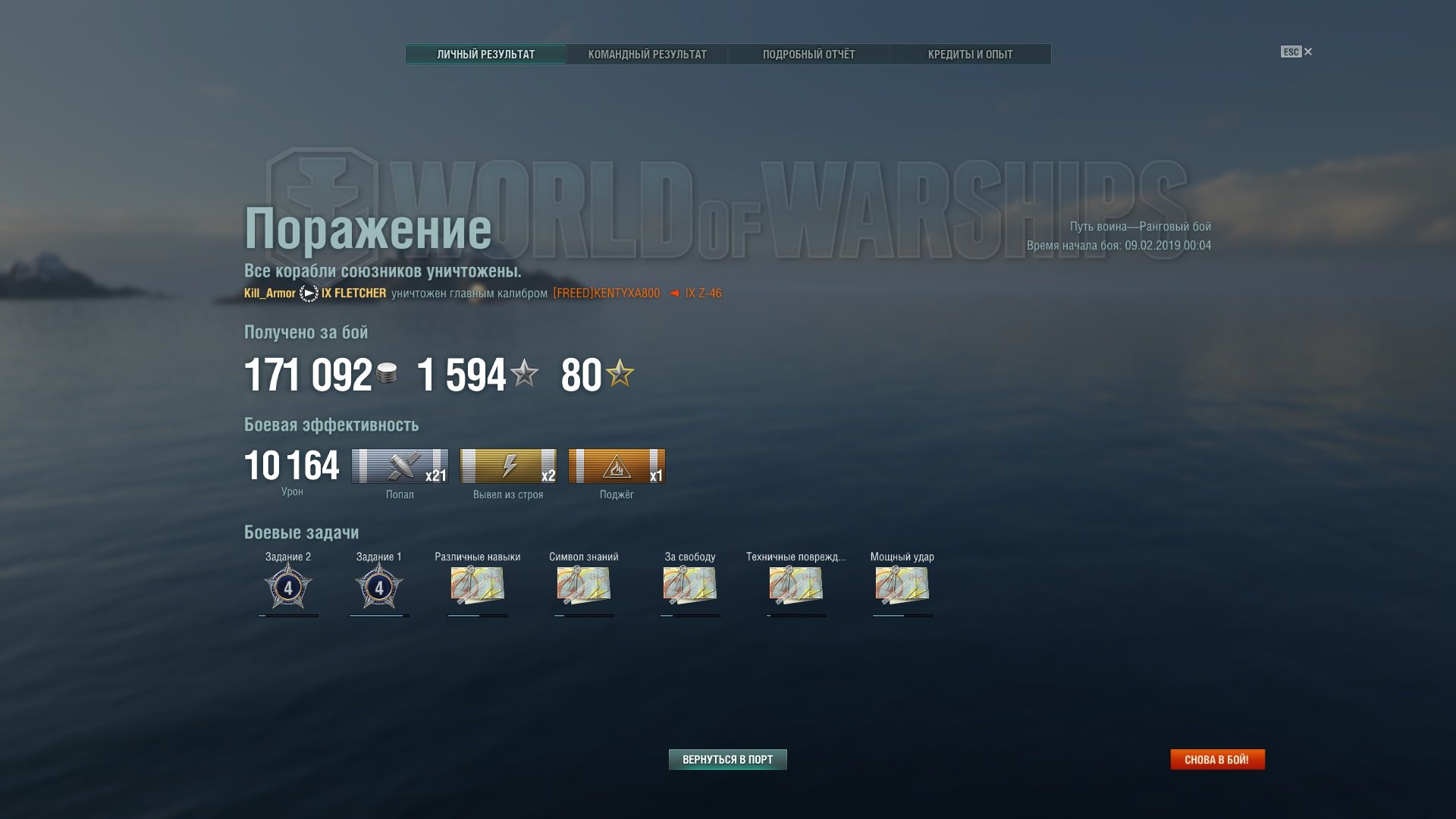Click the player name Kill_Armor
This screenshot has height=819, width=1456.
pyautogui.click(x=270, y=293)
